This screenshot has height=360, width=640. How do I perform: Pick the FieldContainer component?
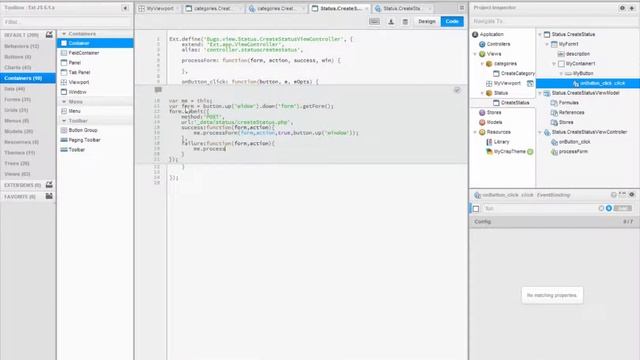tap(95, 53)
